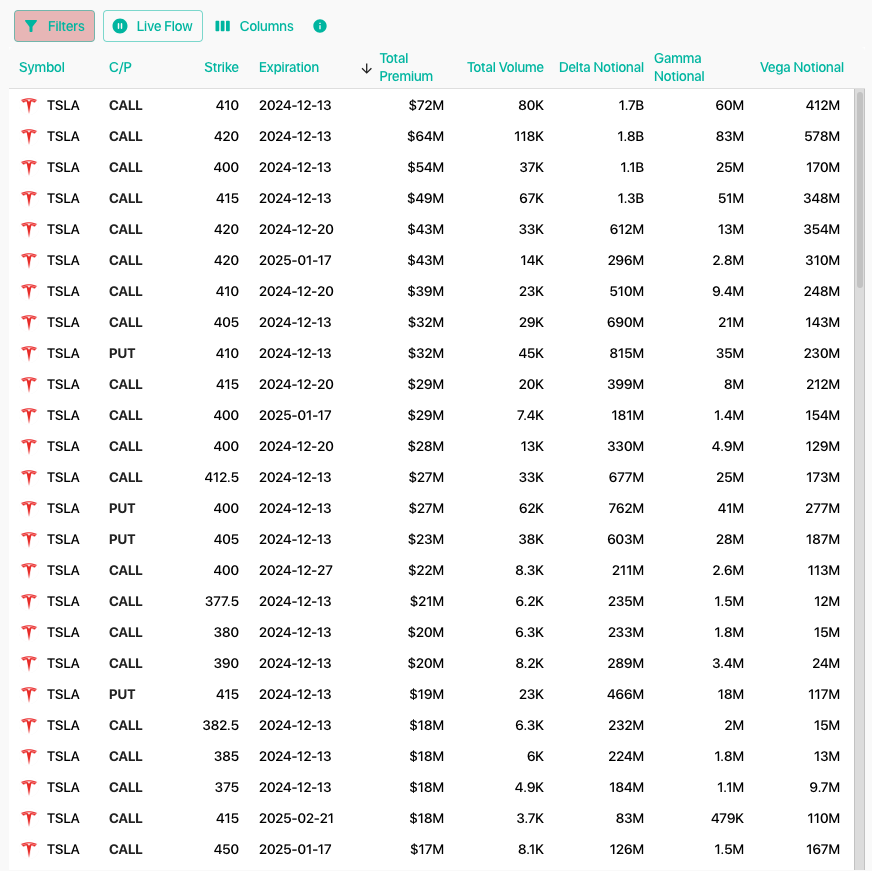Click Tesla logo in 415 2024-12-20 row

(x=29, y=384)
